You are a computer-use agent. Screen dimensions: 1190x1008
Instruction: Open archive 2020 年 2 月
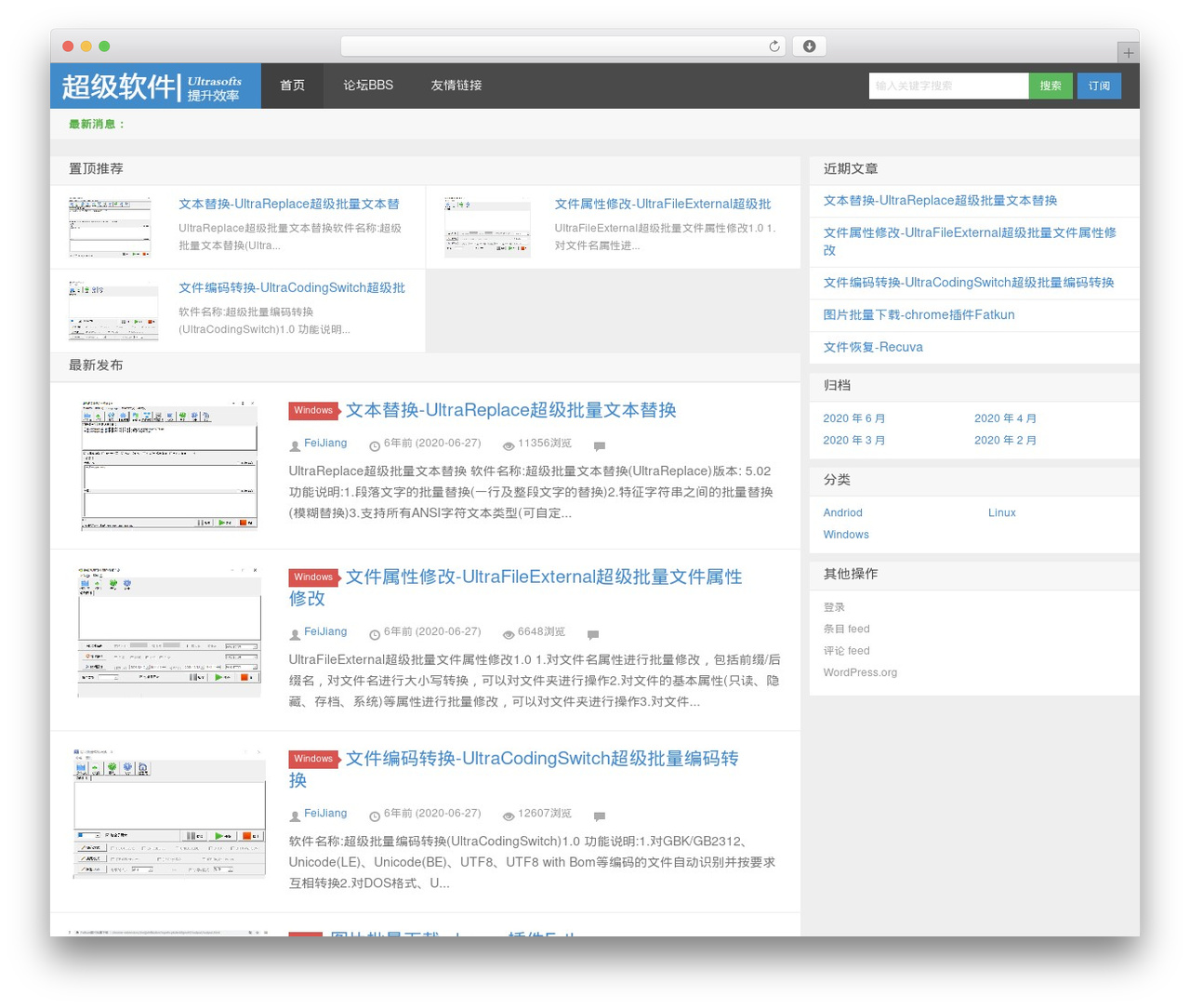pos(1005,441)
